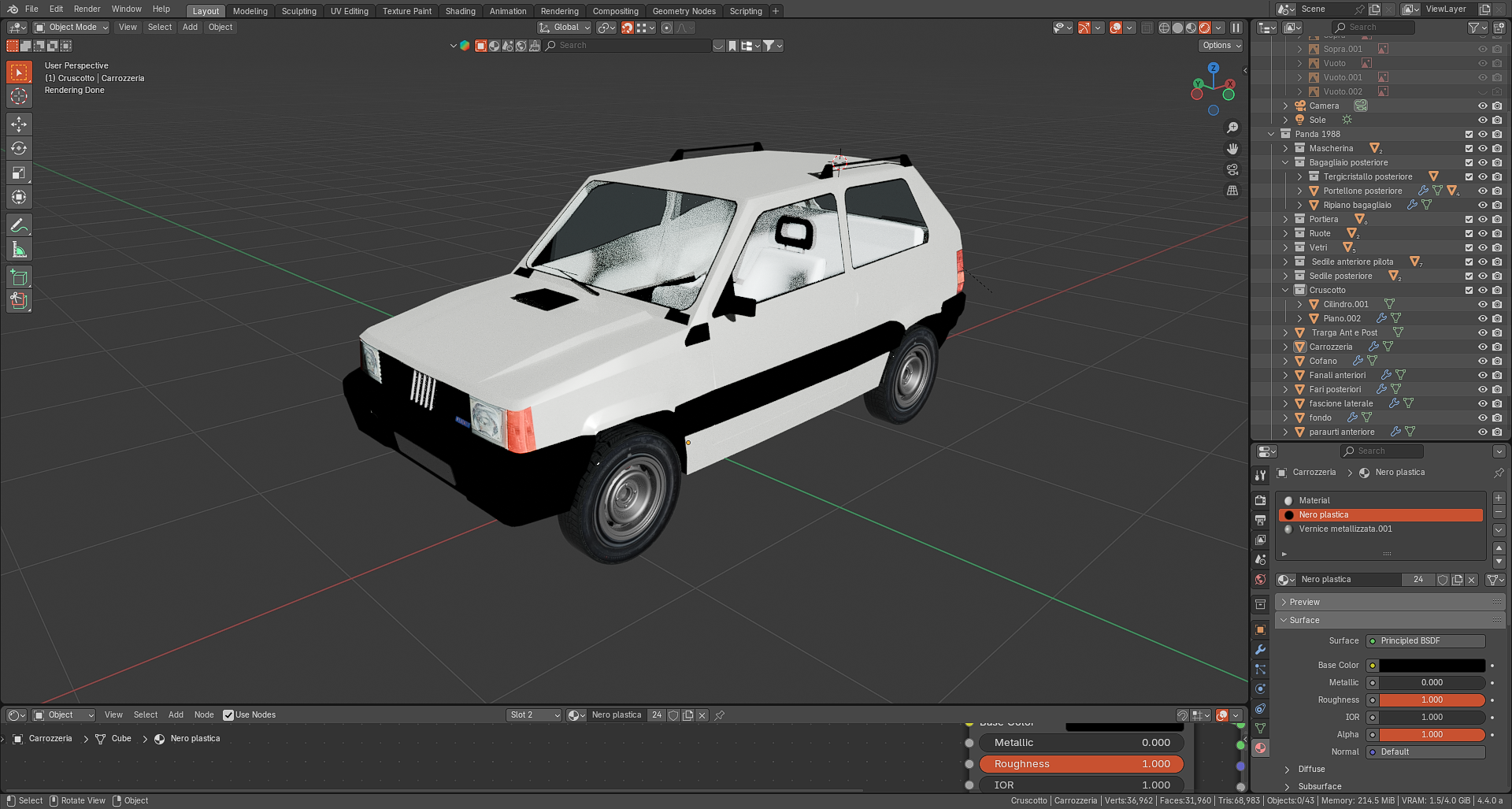This screenshot has height=809, width=1512.
Task: Switch perspective/orthographic grid icon
Action: (x=1232, y=191)
